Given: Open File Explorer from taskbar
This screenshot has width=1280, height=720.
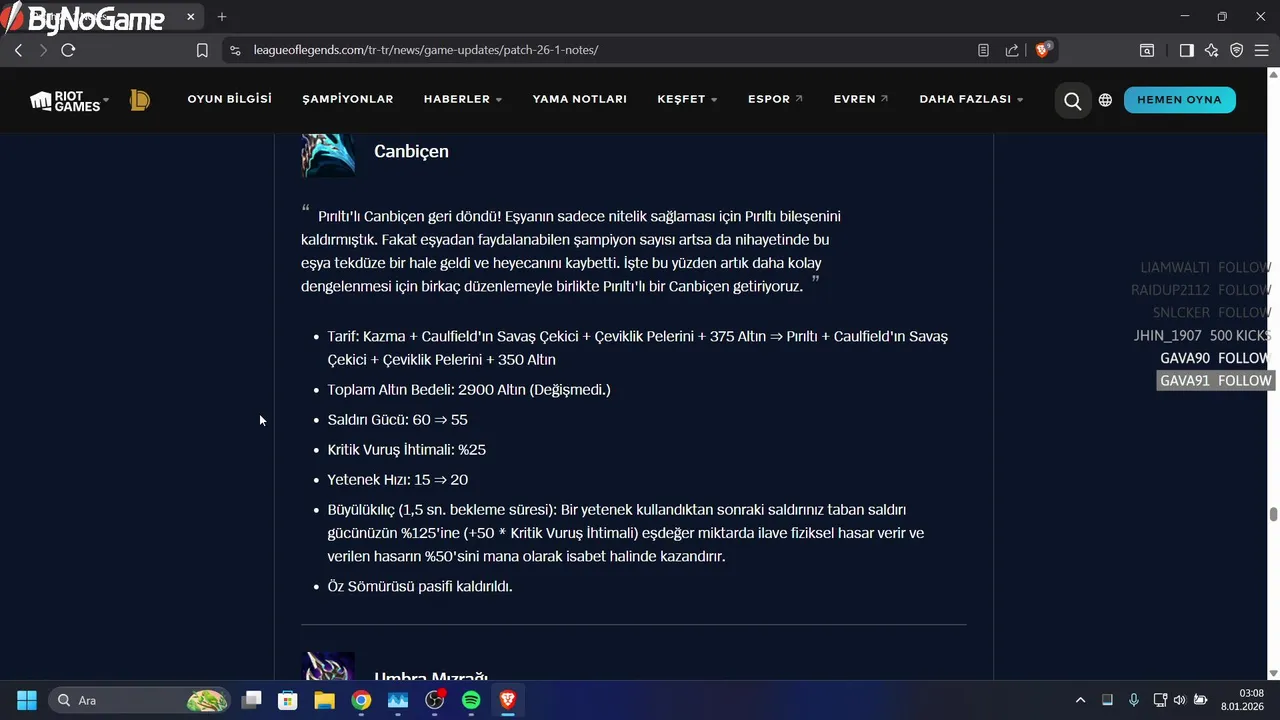Looking at the screenshot, I should 324,700.
